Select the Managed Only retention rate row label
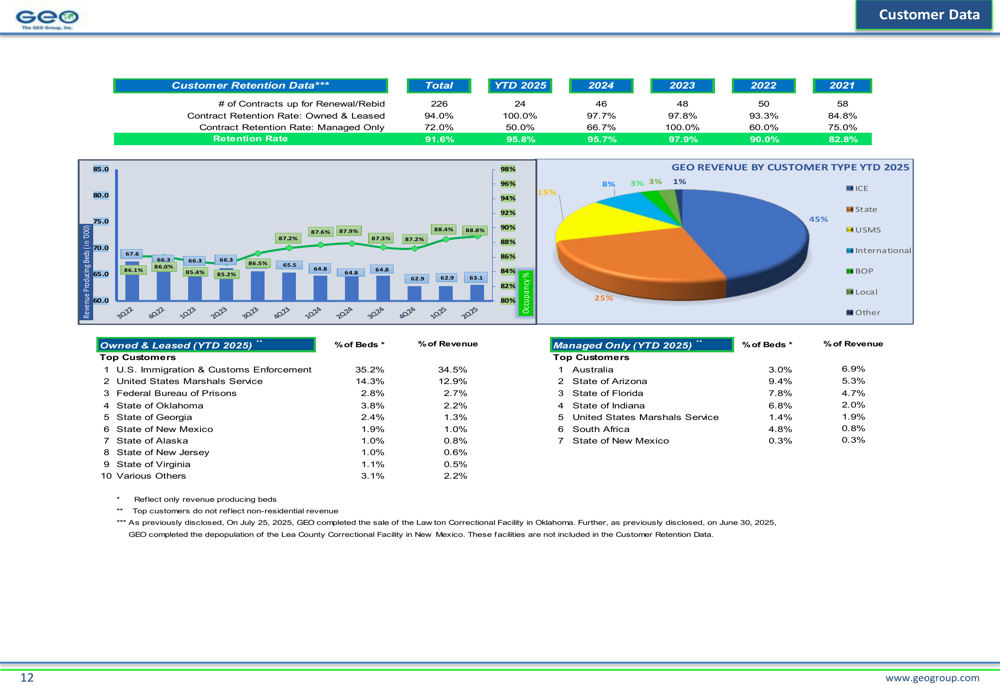Image resolution: width=1000 pixels, height=685 pixels. point(291,127)
